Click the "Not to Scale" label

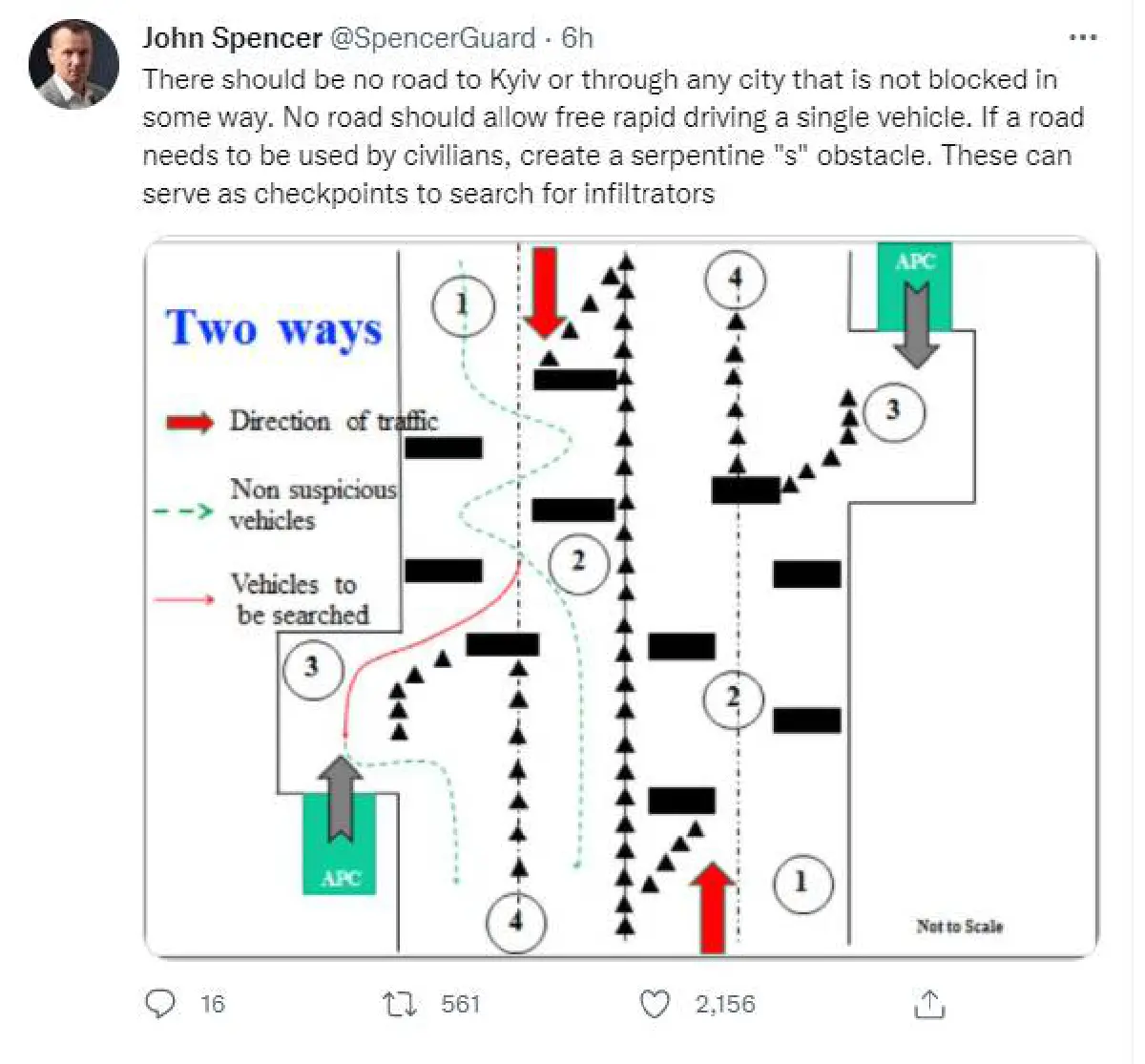click(x=959, y=926)
